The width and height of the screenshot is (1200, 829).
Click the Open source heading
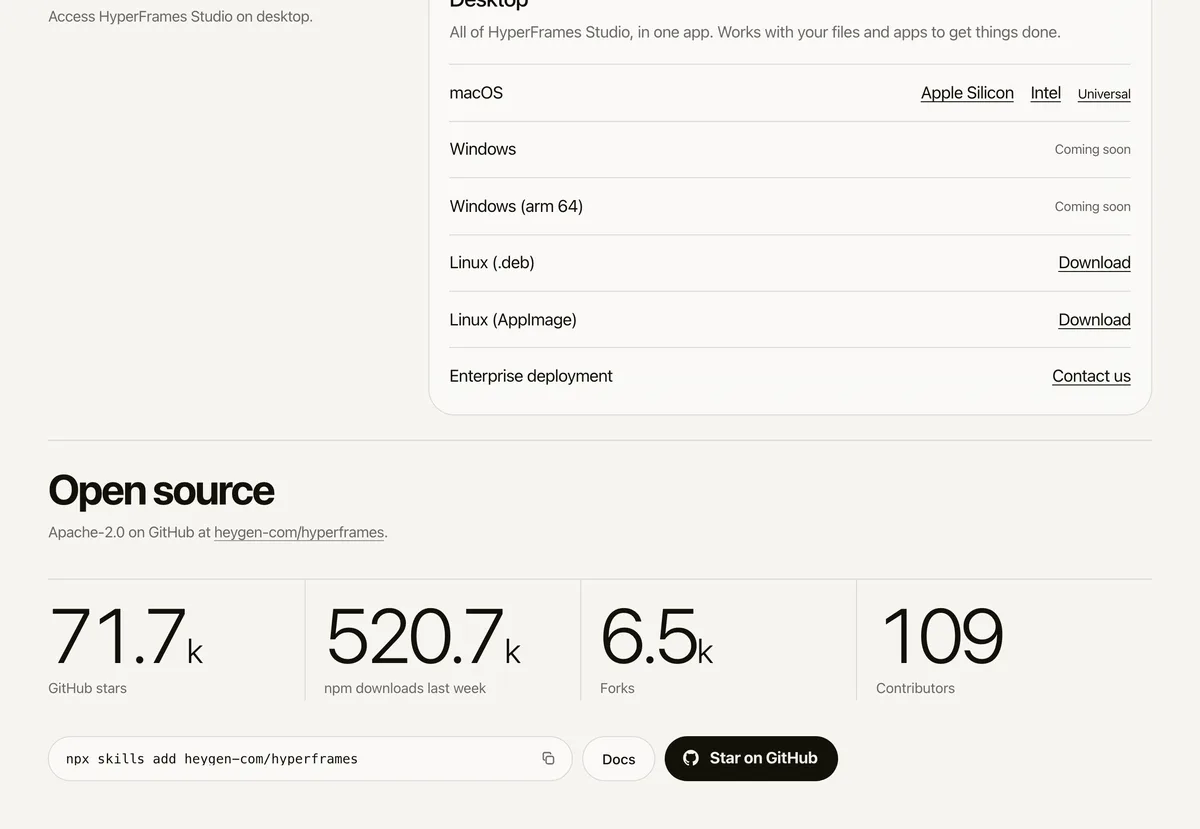pyautogui.click(x=161, y=490)
